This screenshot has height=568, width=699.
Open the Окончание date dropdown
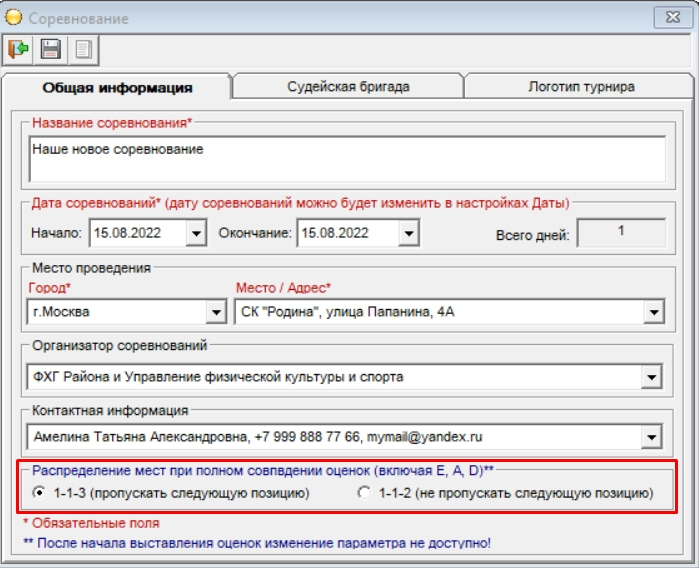(407, 234)
